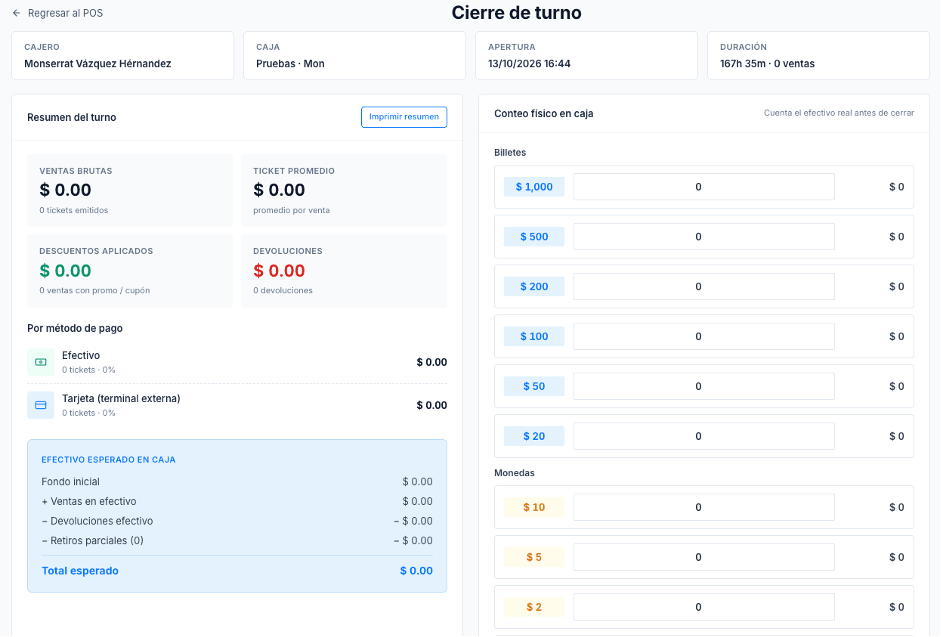Click the Tarjeta (terminal externa) label

click(x=121, y=399)
